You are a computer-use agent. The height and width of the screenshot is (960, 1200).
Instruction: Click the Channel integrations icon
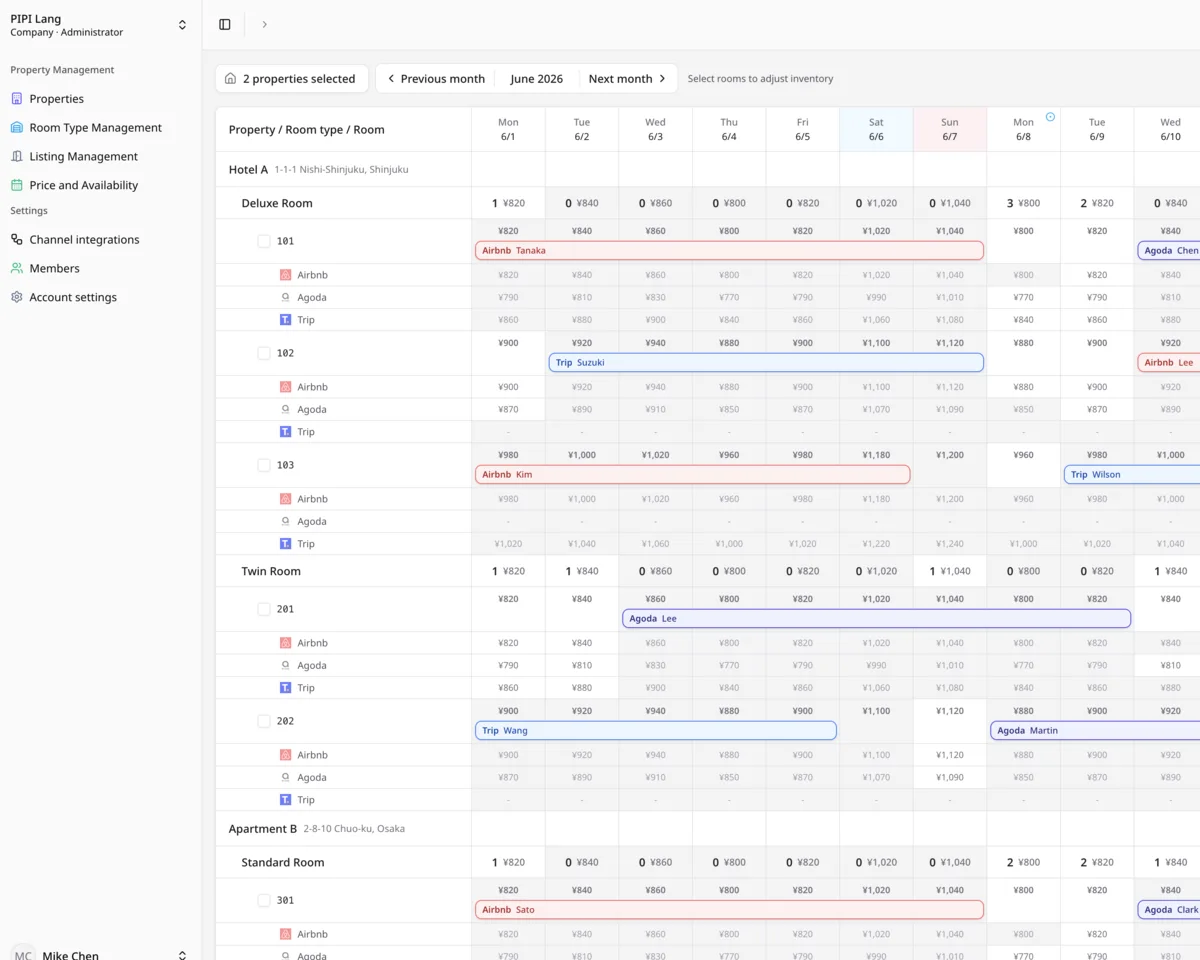click(x=17, y=240)
